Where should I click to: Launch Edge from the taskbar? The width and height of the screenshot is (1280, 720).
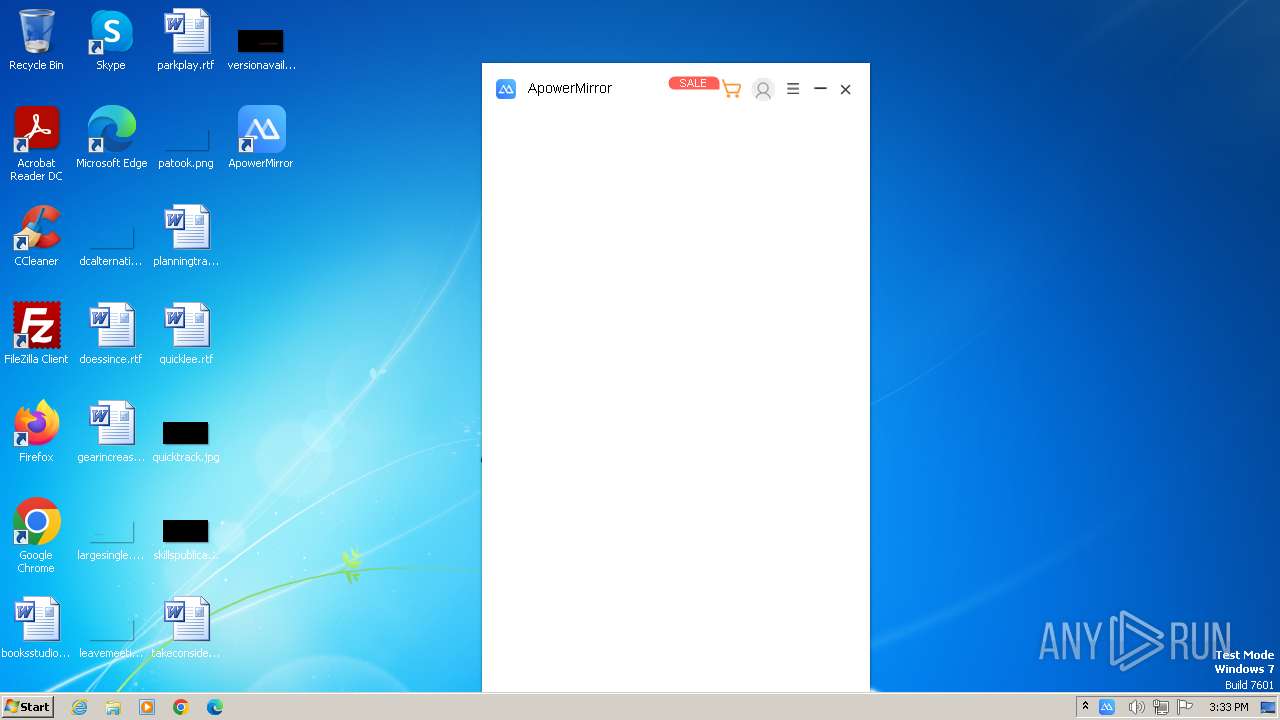pyautogui.click(x=215, y=707)
